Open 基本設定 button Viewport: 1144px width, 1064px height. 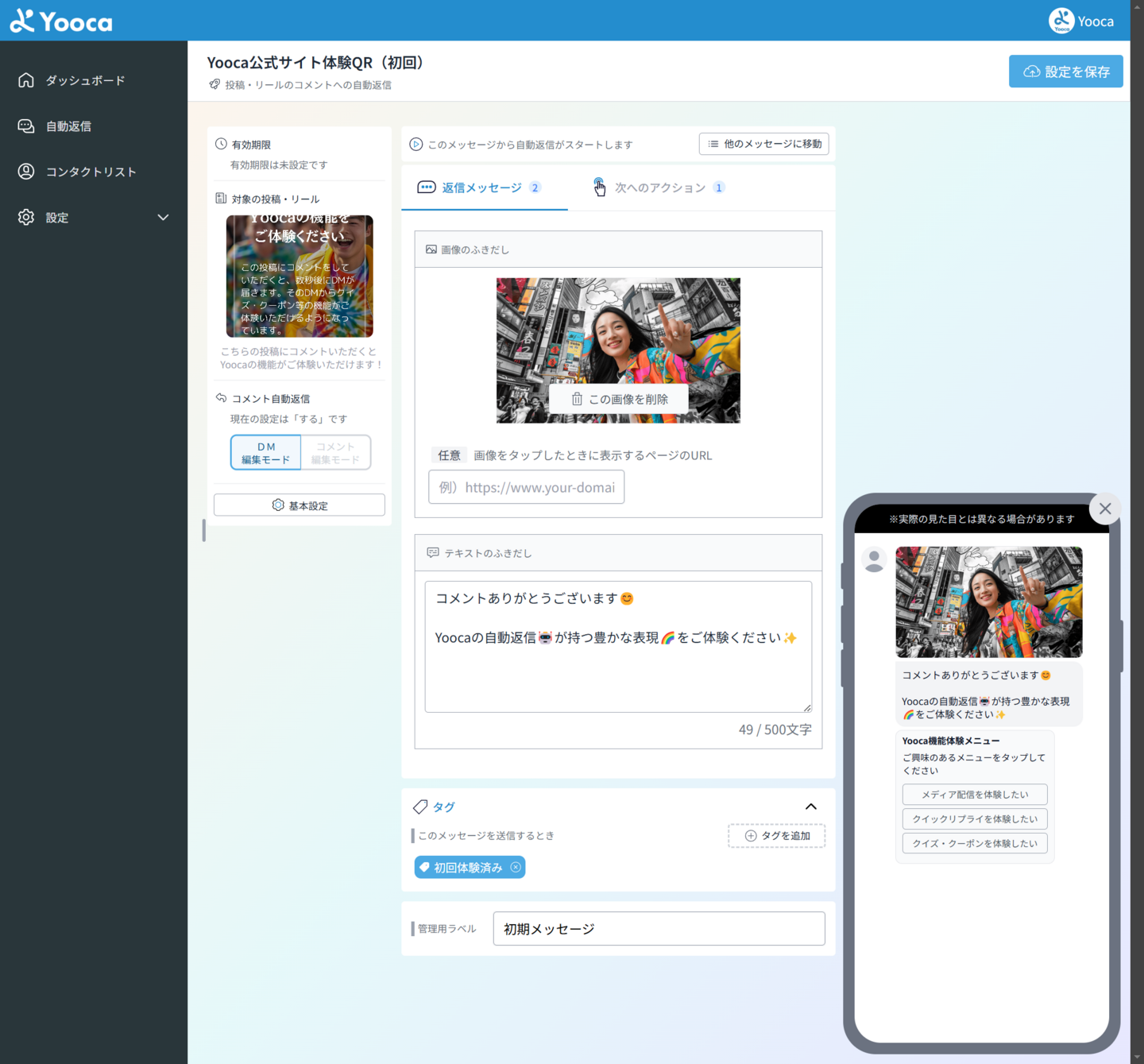(300, 505)
